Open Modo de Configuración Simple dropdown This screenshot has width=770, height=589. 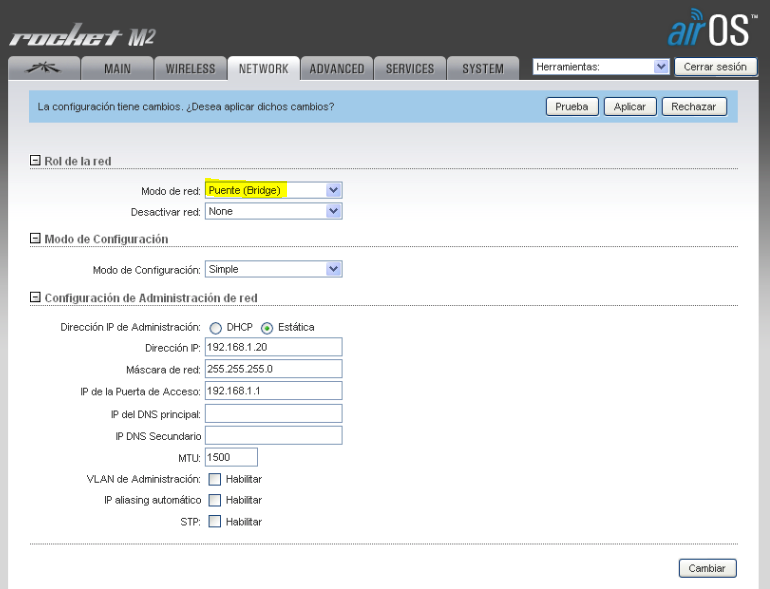(x=274, y=269)
